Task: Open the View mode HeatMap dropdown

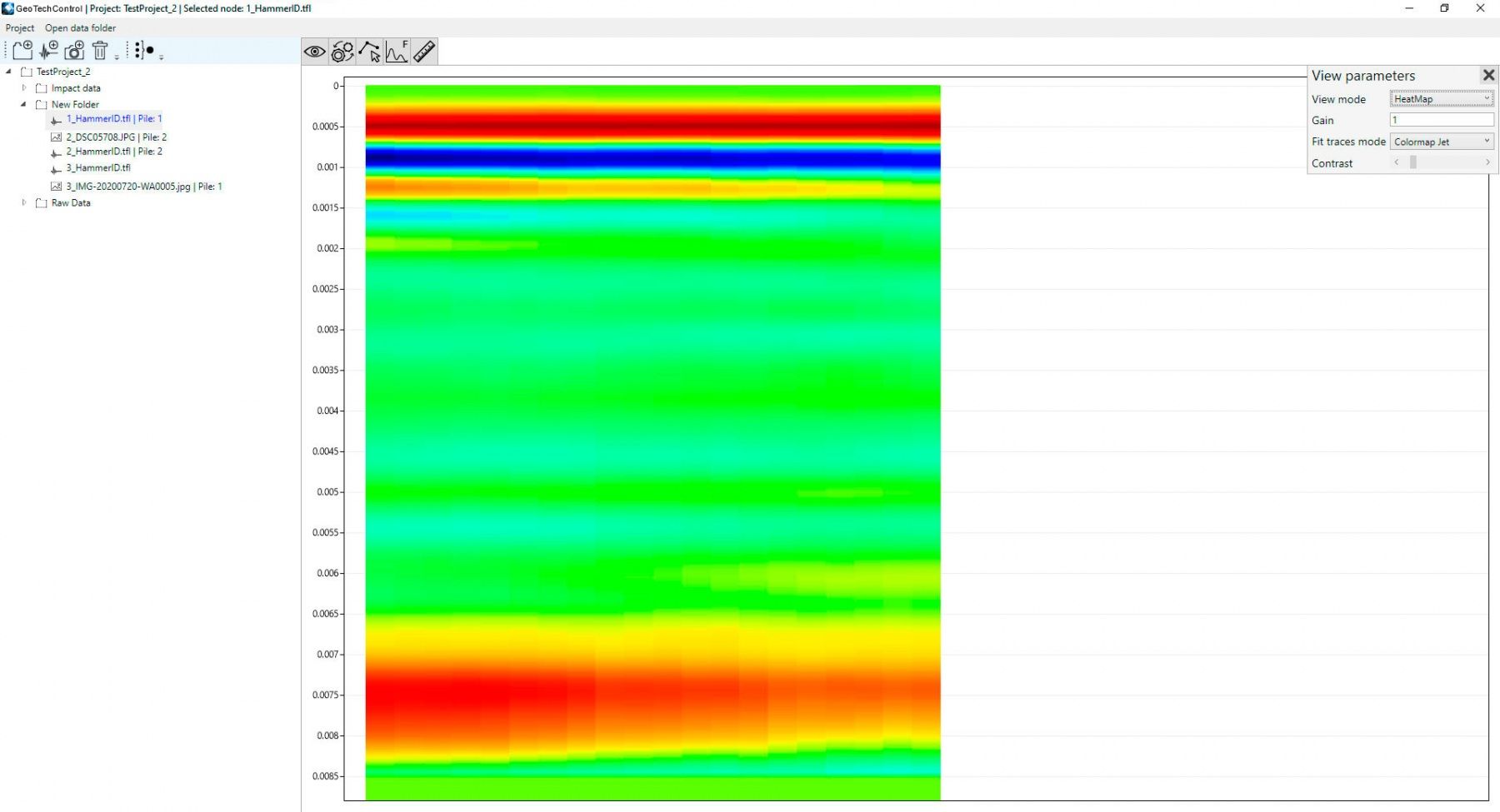Action: (x=1441, y=99)
